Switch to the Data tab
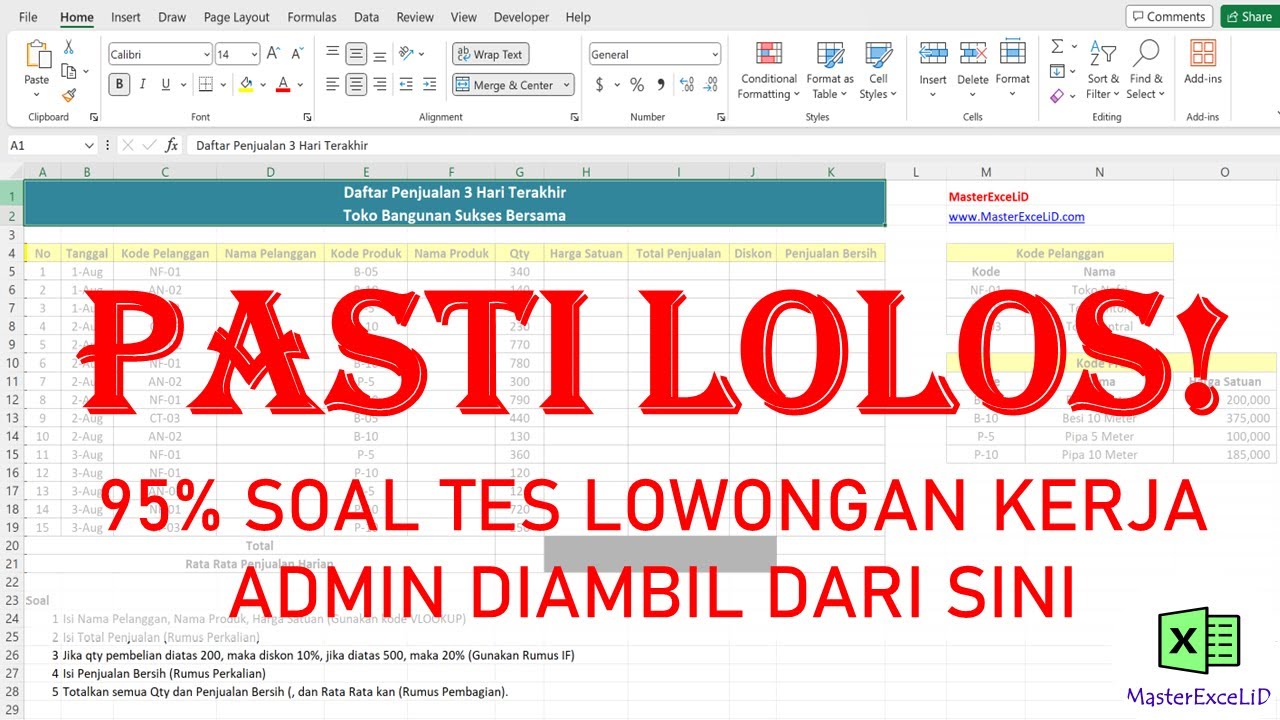The height and width of the screenshot is (720, 1280). tap(367, 17)
